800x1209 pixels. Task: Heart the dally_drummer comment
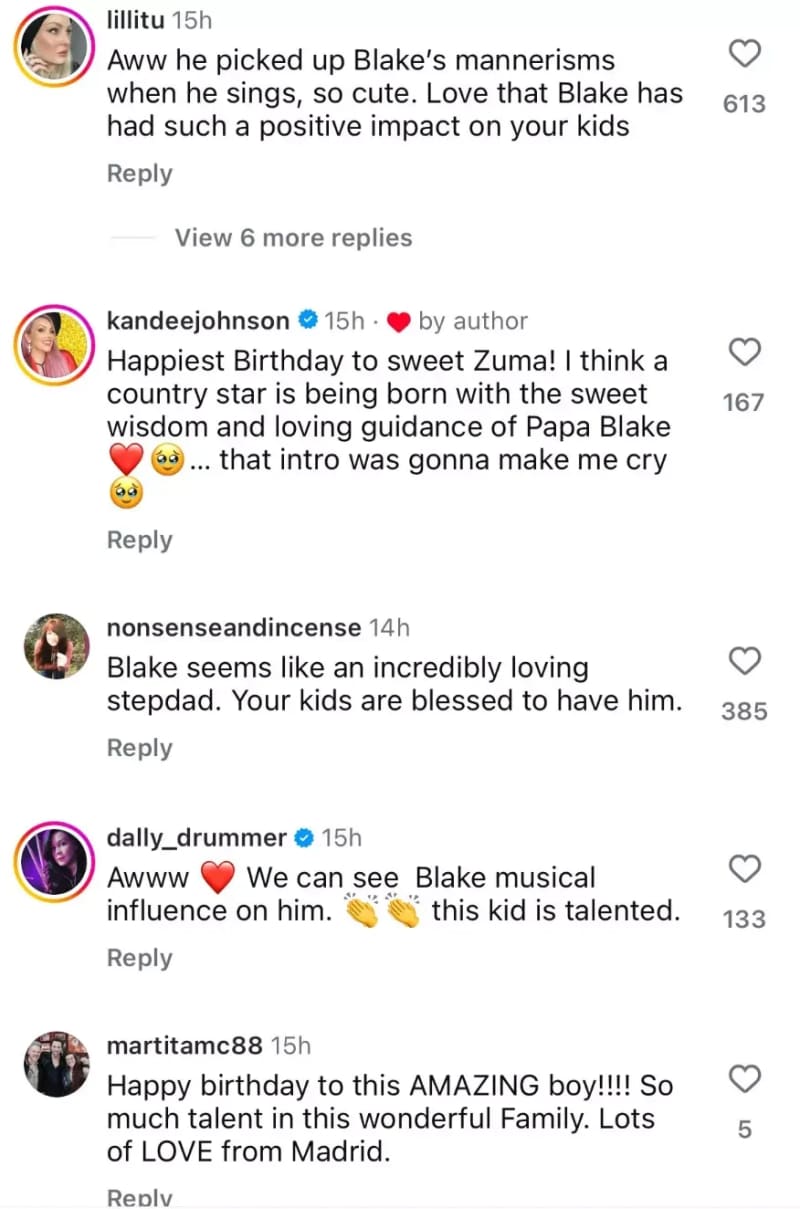(744, 869)
